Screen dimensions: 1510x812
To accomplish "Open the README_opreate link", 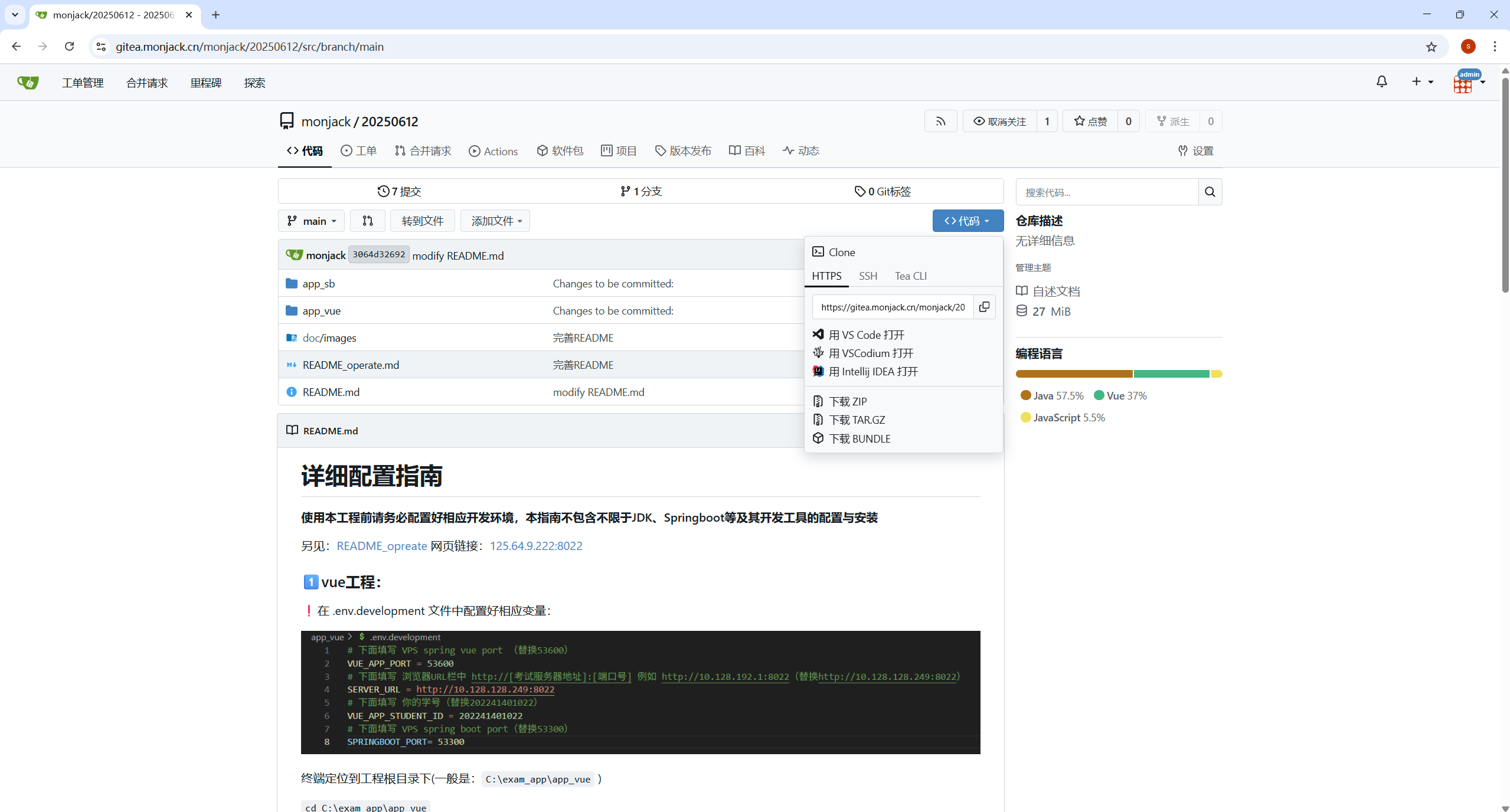I will click(381, 546).
